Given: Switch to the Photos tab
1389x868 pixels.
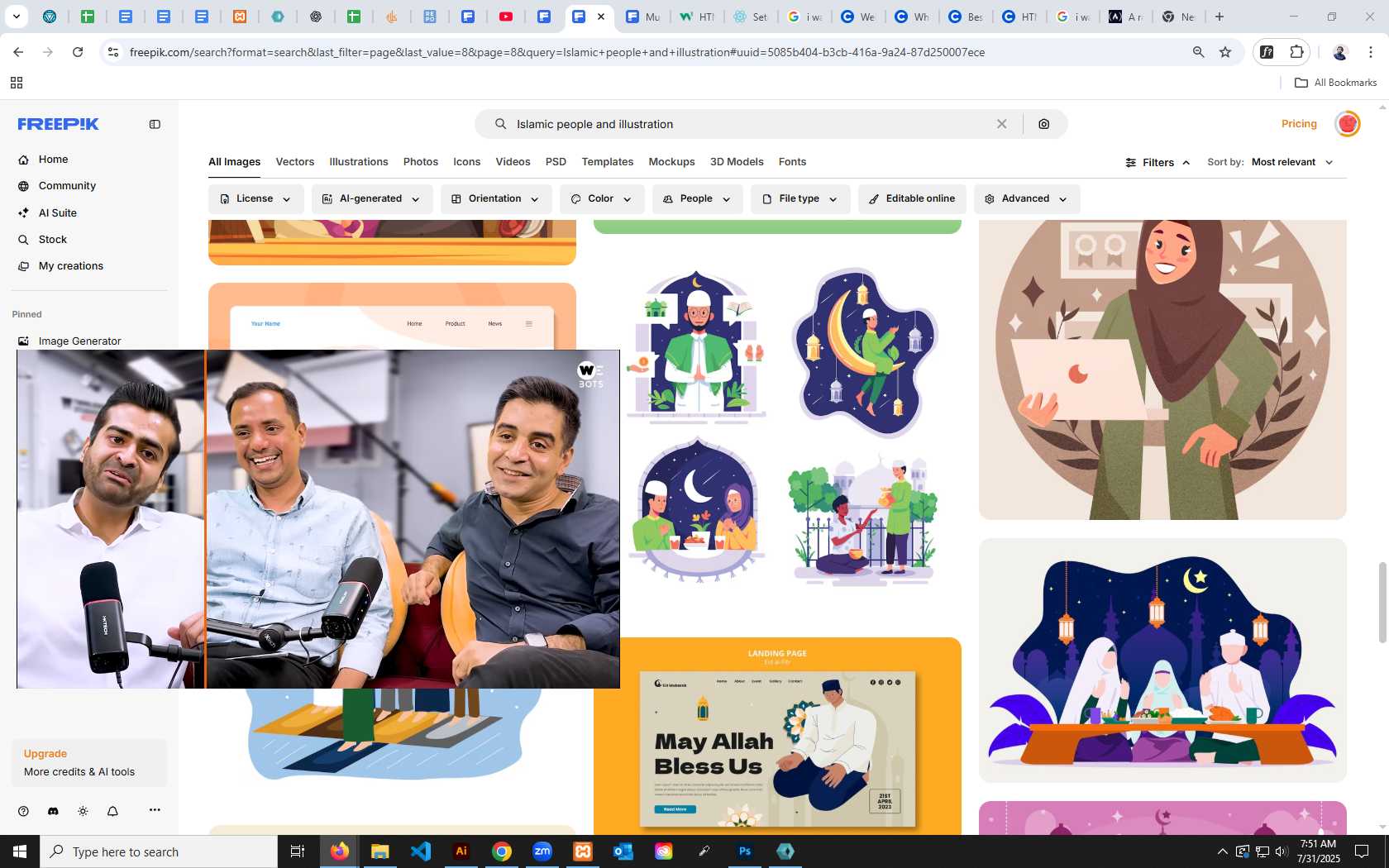Looking at the screenshot, I should [421, 162].
